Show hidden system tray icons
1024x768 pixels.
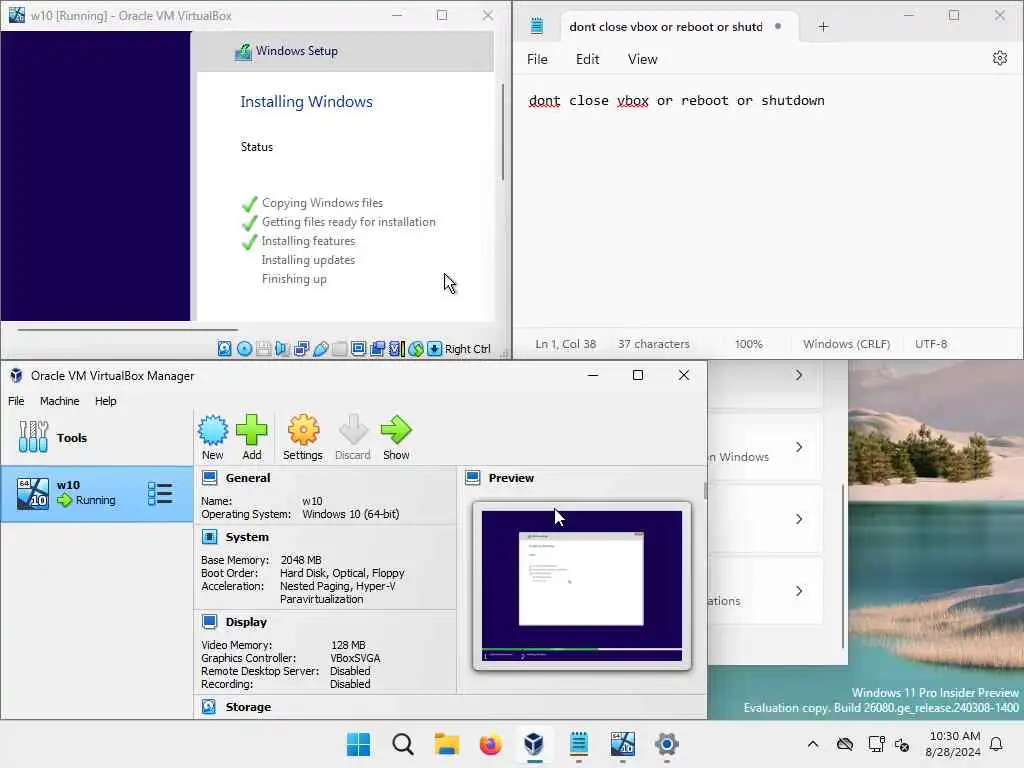813,744
